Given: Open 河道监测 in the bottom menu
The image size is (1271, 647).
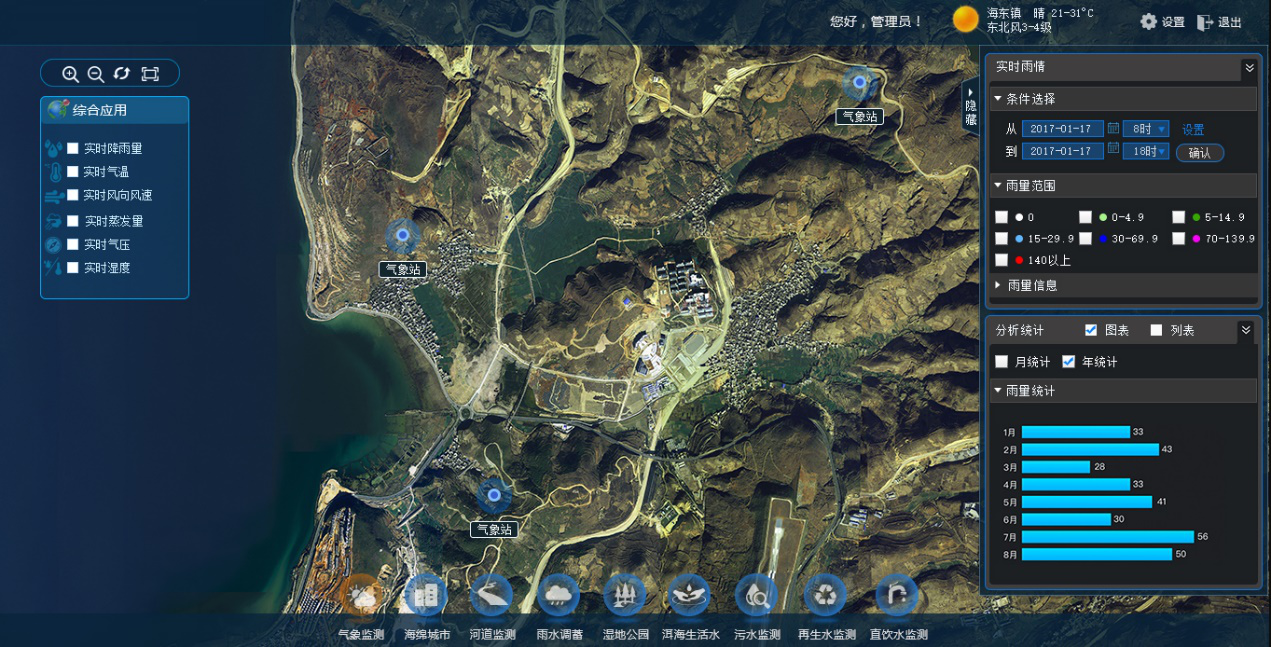Looking at the screenshot, I should pos(492,596).
